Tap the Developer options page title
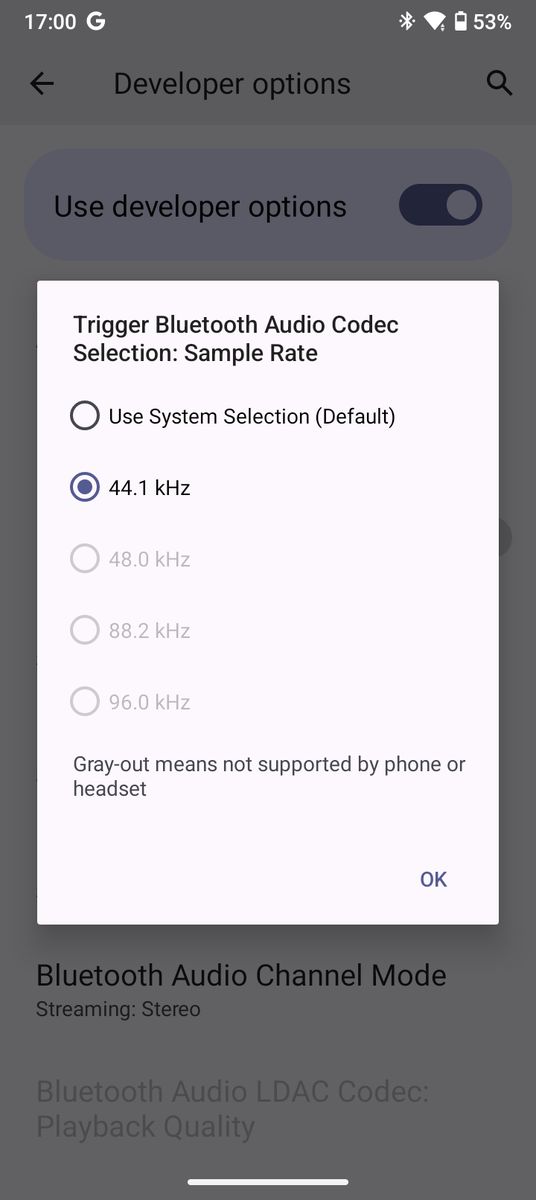Screen dimensions: 536x1200 coord(232,84)
